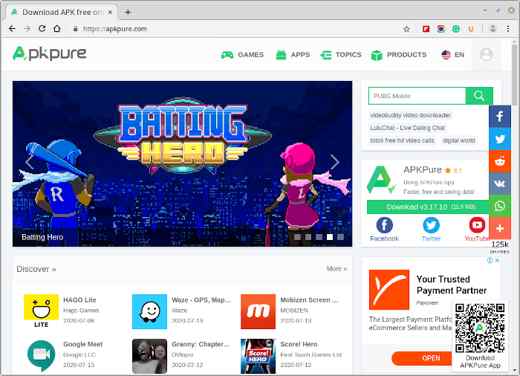
Task: Go to next banner slide arrow
Action: coord(335,162)
